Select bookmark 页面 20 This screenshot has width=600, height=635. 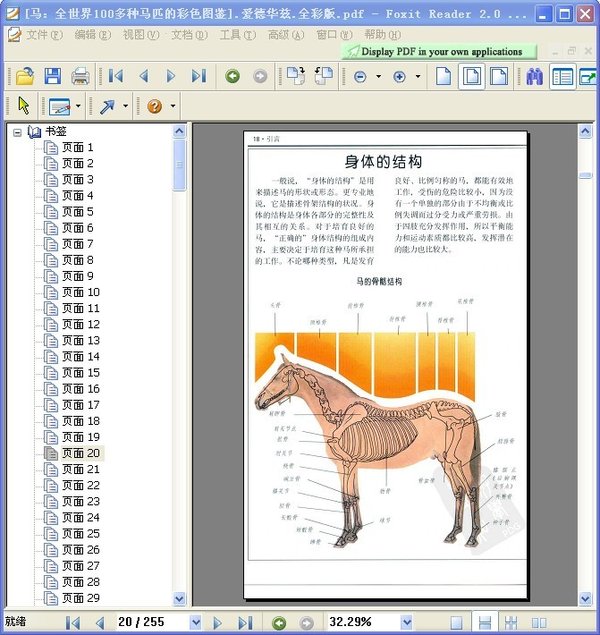(81, 453)
